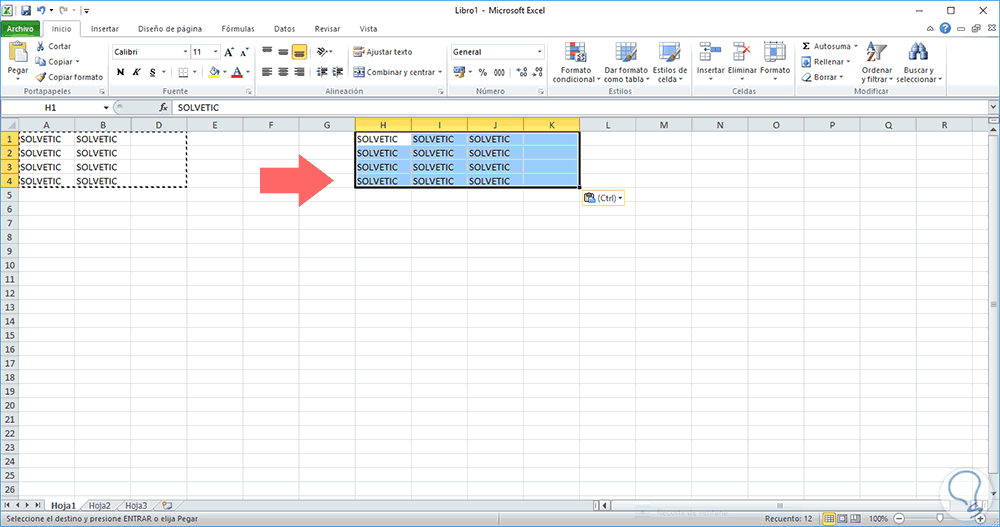
Task: Click increase indent icon
Action: pos(338,72)
